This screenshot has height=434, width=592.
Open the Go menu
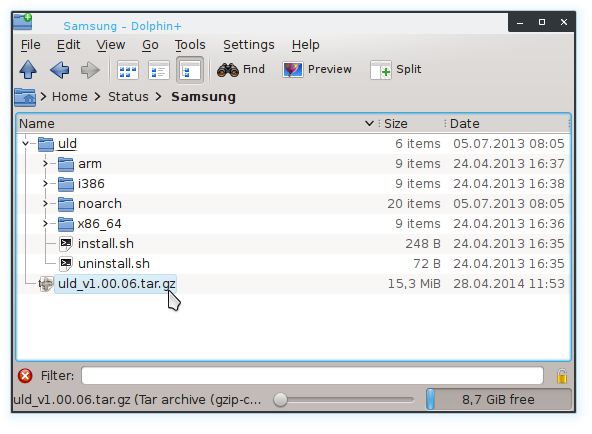click(150, 45)
